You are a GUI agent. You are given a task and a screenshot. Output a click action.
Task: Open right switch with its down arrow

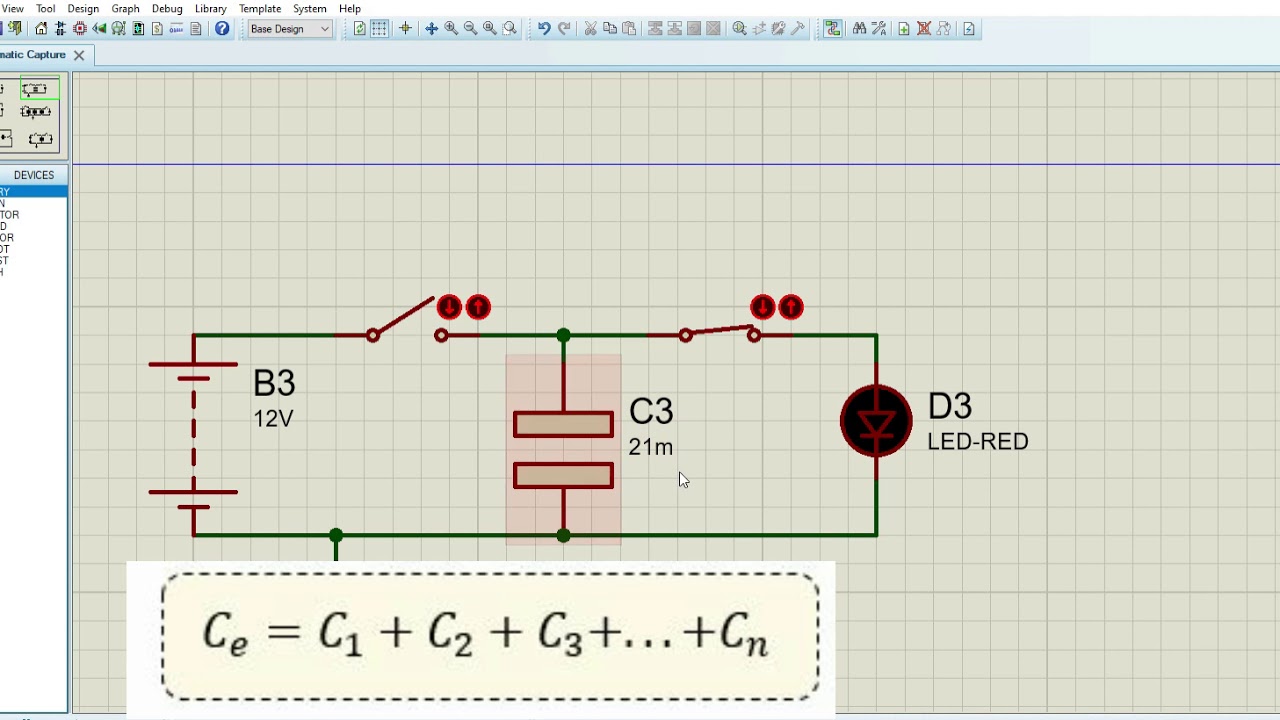coord(762,306)
